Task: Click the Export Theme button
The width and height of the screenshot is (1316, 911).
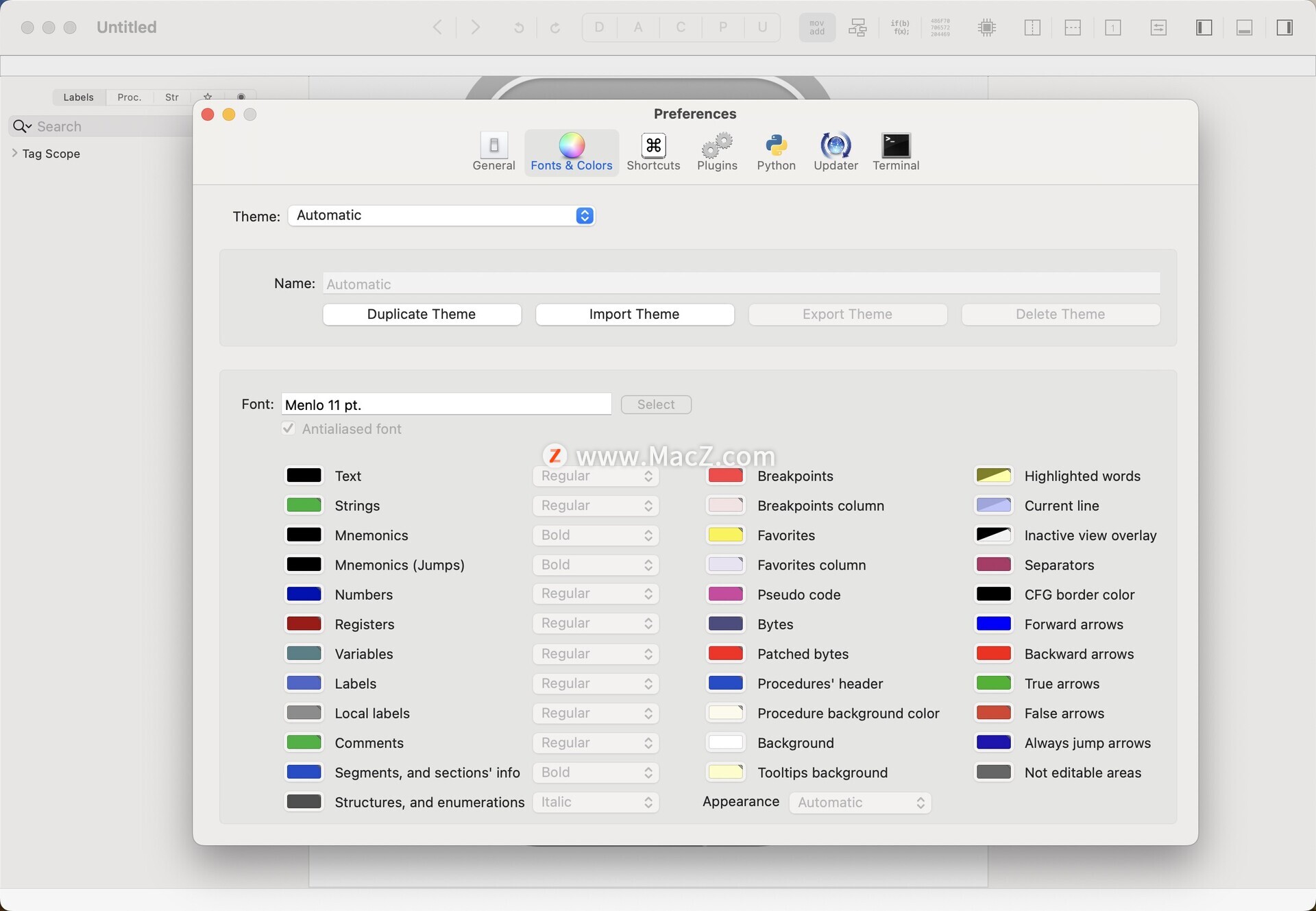Action: 848,314
